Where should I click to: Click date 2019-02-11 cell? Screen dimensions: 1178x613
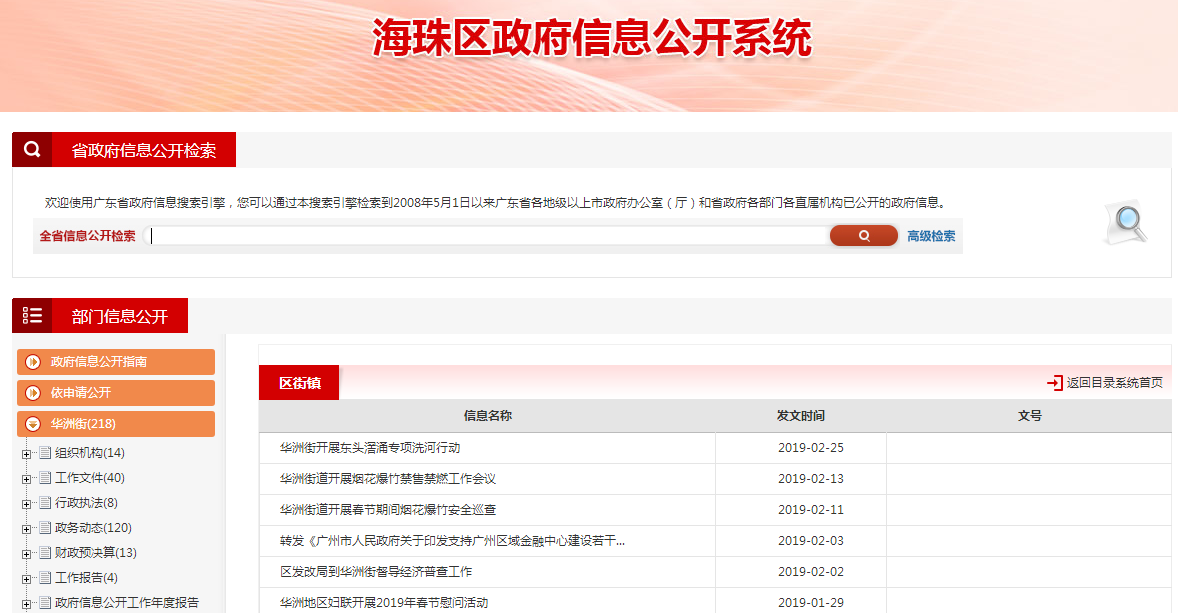pos(811,509)
